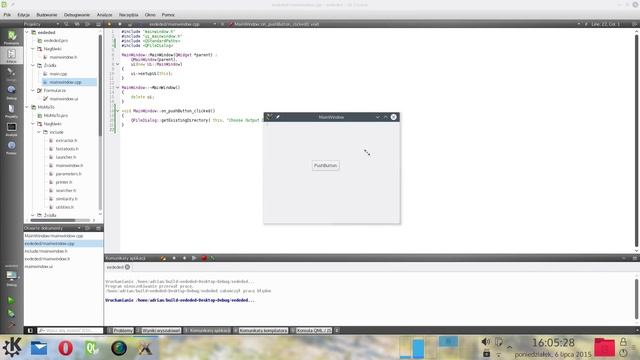This screenshot has height=360, width=640.
Task: Open the Komunikaty aplikacji output tab
Action: [207, 330]
